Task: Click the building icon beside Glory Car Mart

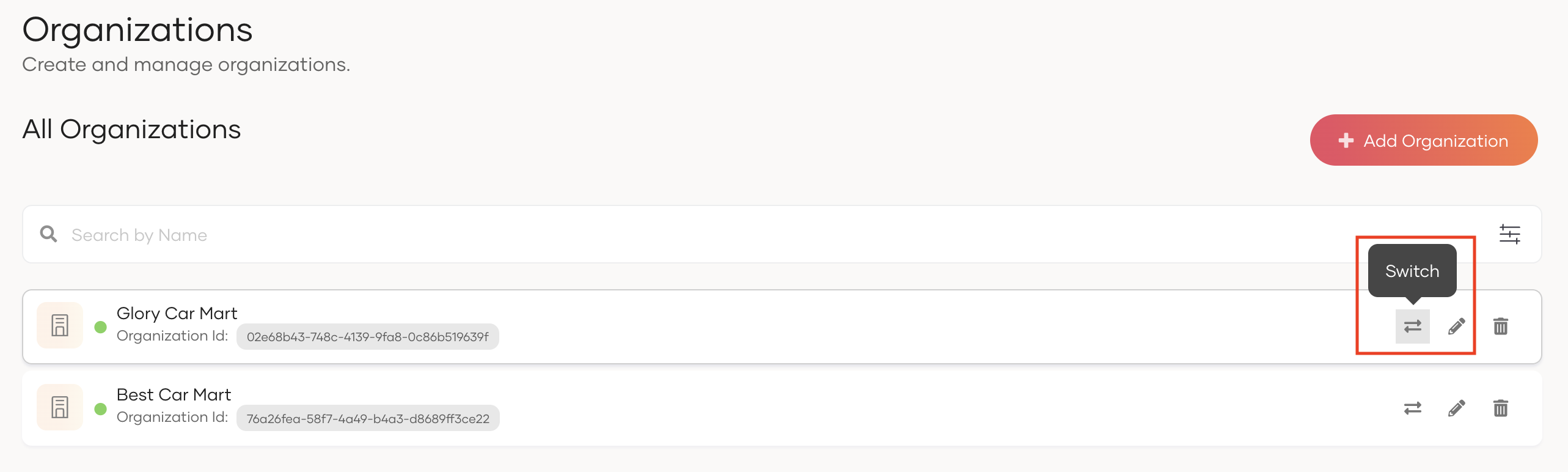Action: pos(59,325)
